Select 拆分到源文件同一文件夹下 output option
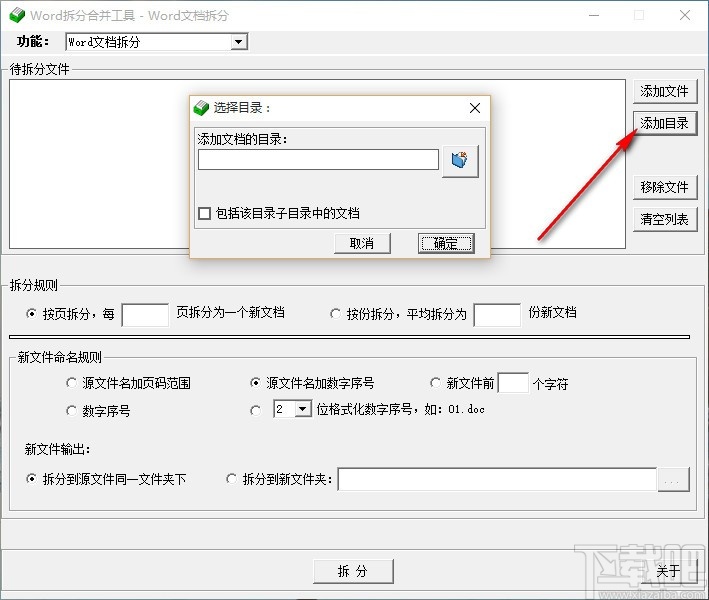The height and width of the screenshot is (600, 709). 31,478
